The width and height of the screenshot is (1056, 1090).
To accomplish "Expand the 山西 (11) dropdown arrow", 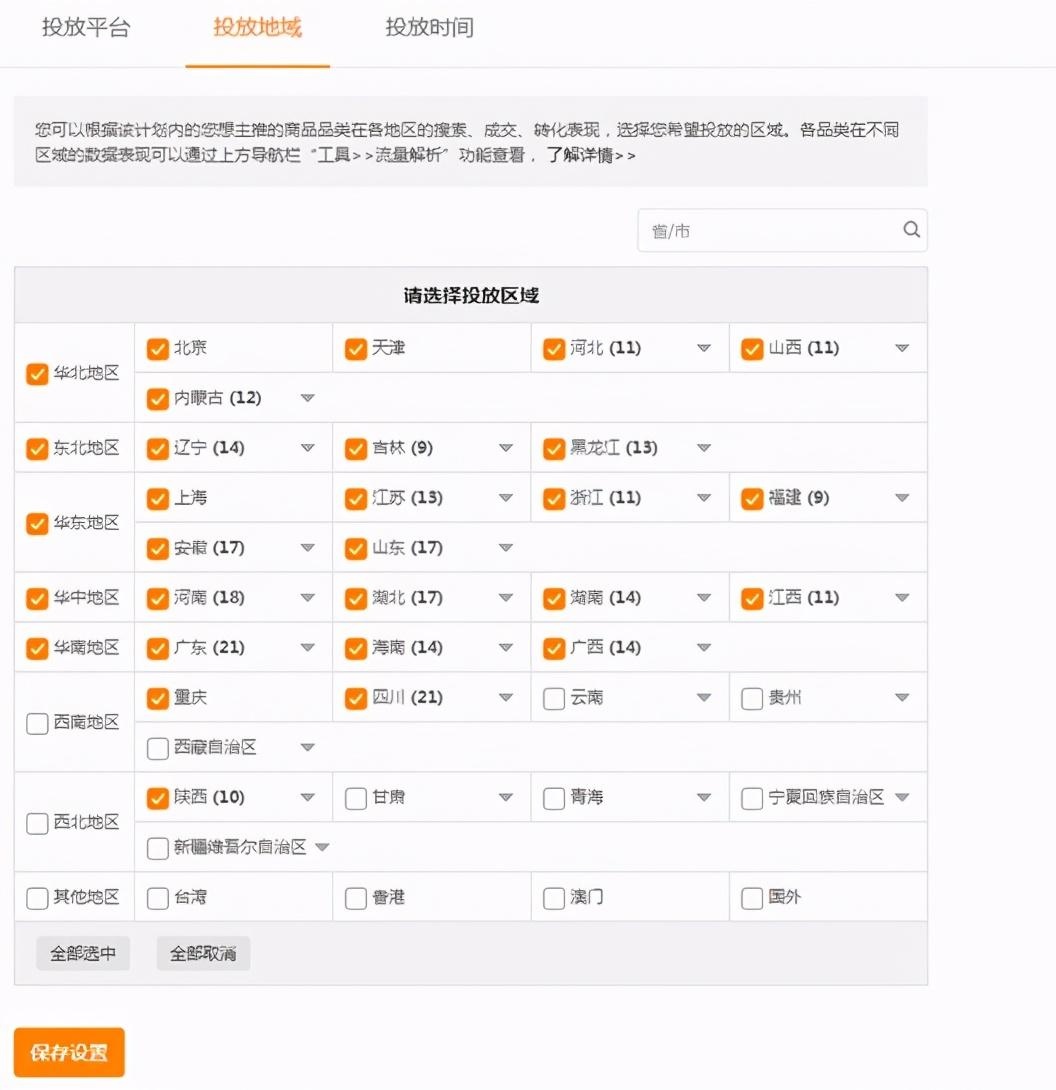I will pos(902,348).
